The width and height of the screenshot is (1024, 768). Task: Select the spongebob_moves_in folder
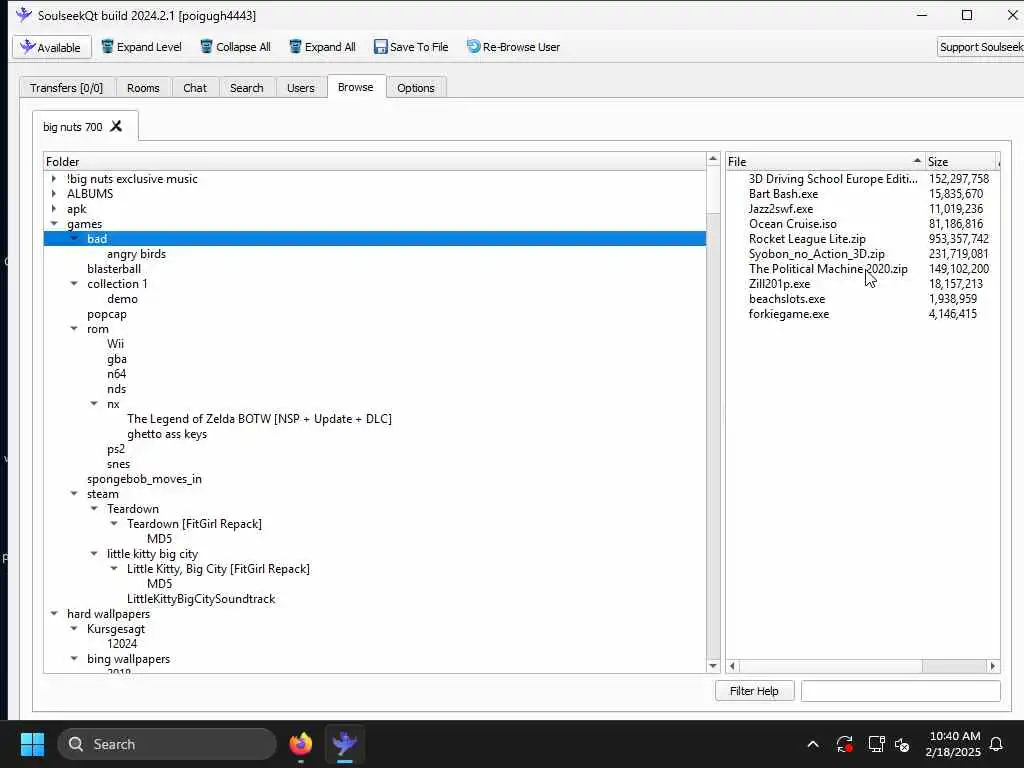(x=144, y=479)
